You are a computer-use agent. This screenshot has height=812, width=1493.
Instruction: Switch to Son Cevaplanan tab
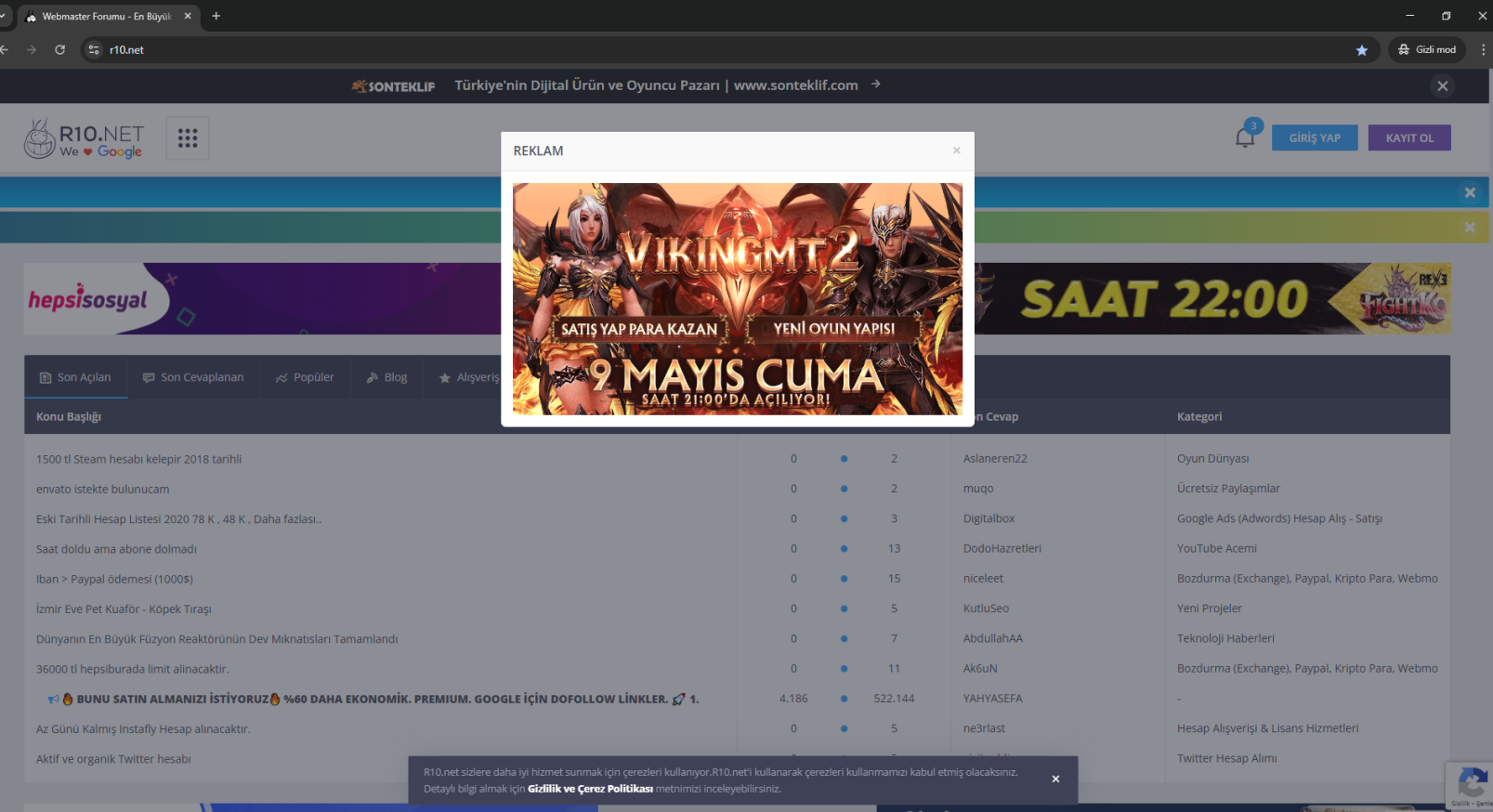[193, 377]
